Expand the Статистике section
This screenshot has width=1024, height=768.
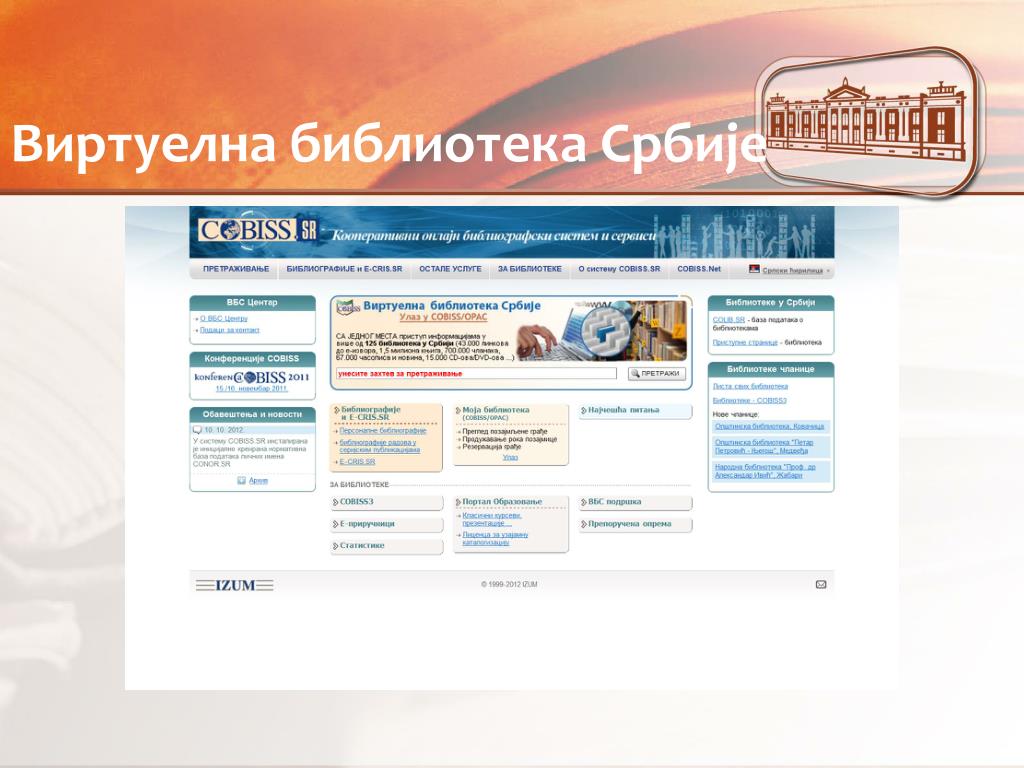[387, 546]
